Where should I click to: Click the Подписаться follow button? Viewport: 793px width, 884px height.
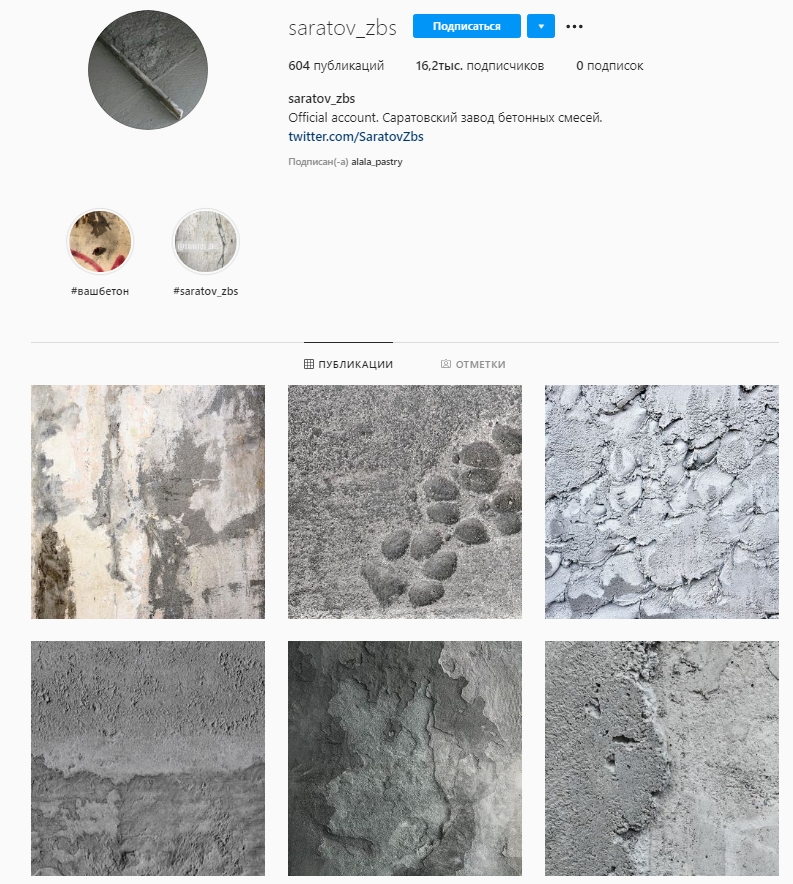pyautogui.click(x=467, y=26)
